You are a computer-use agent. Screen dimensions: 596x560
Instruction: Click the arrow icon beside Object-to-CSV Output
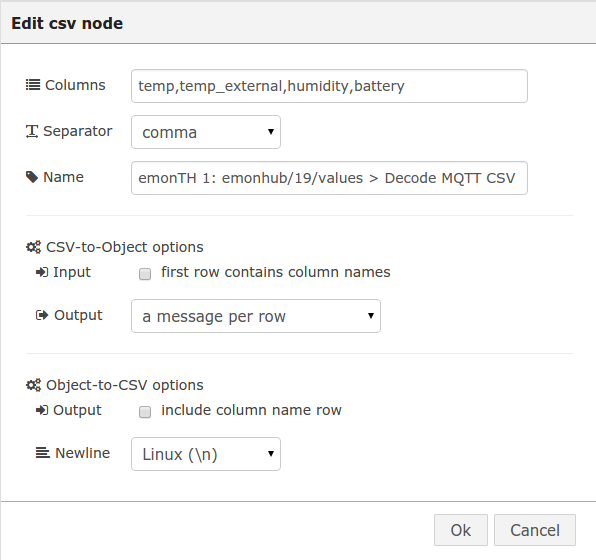point(42,410)
